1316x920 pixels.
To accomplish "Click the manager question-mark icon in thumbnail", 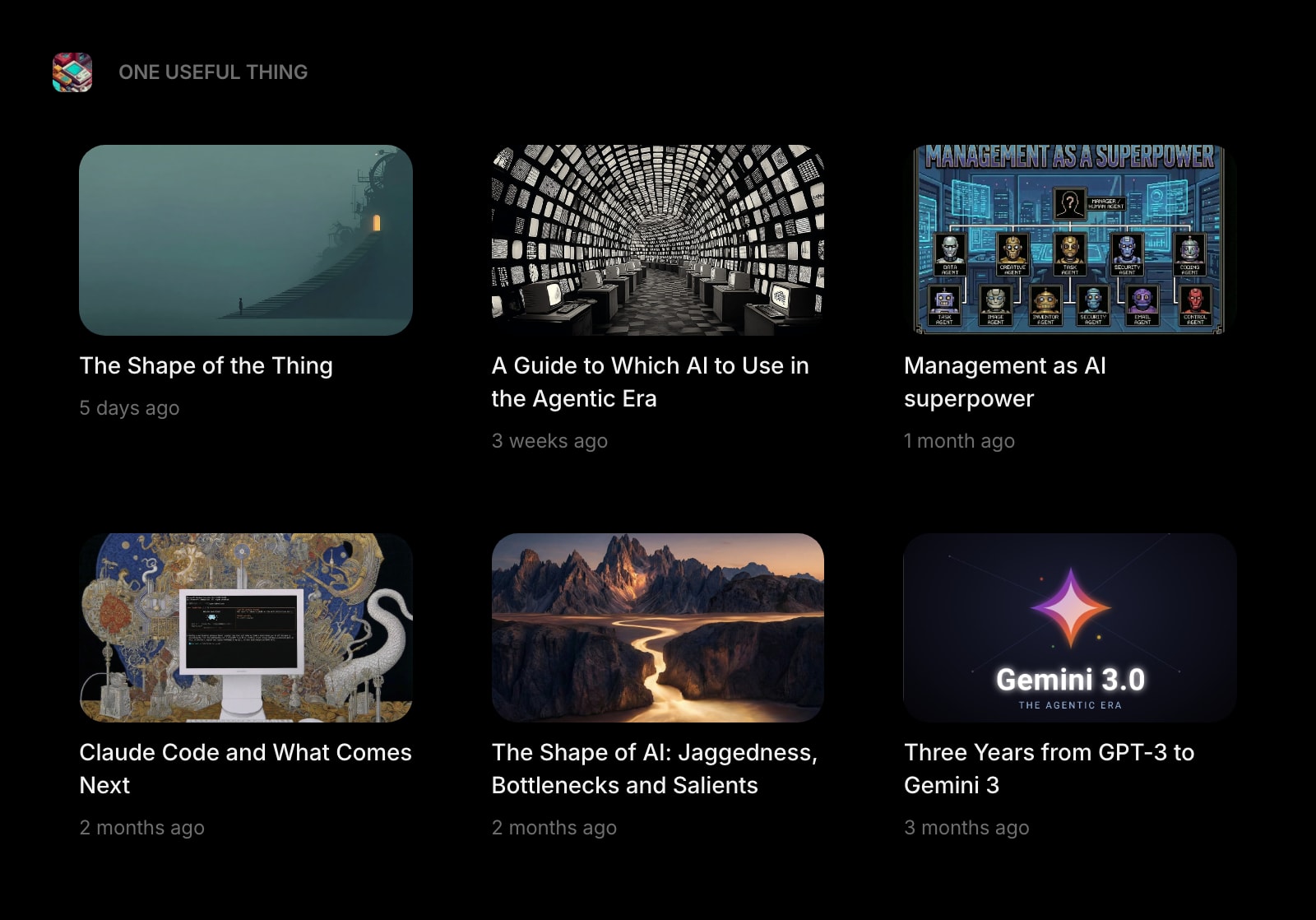I will point(1069,202).
